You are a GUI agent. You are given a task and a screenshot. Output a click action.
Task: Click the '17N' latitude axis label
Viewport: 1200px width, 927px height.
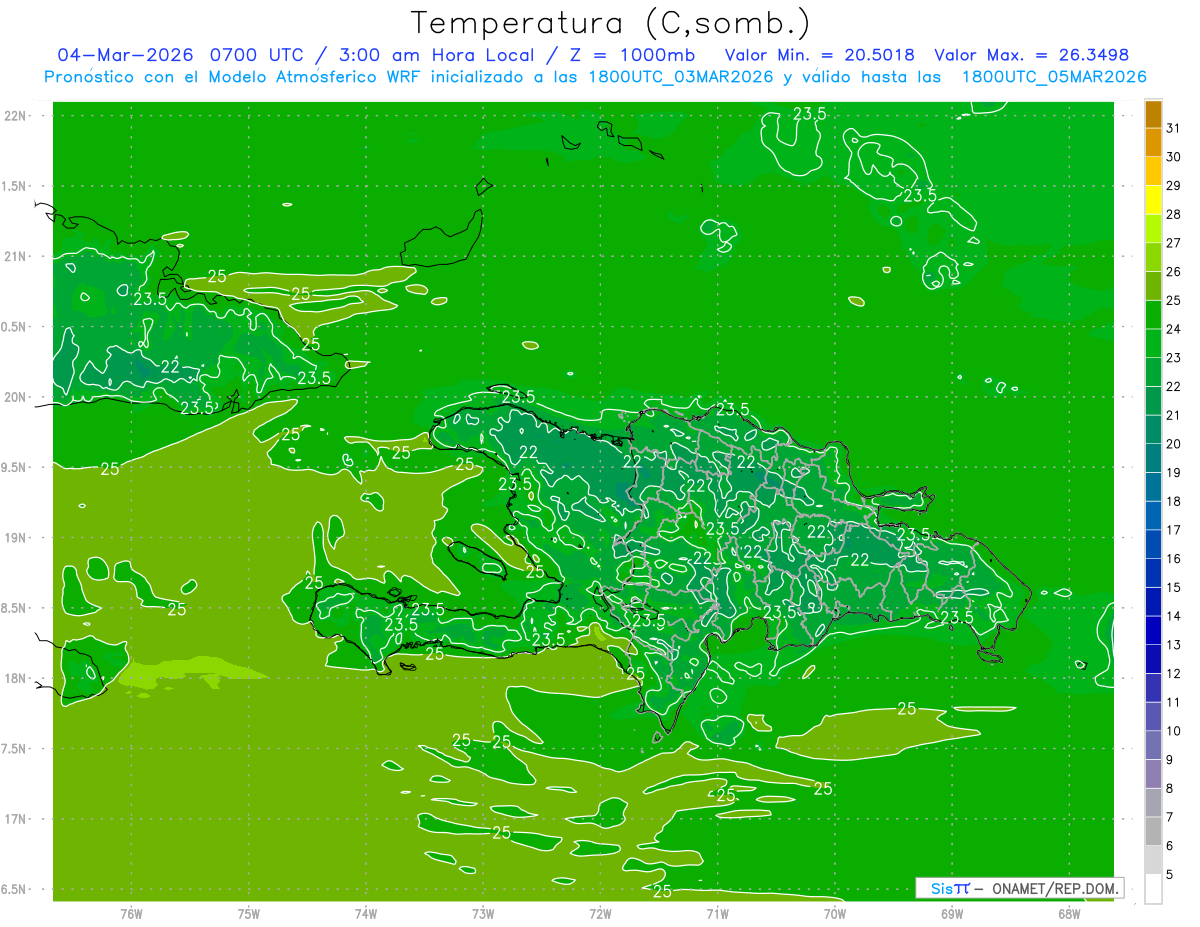pyautogui.click(x=15, y=819)
